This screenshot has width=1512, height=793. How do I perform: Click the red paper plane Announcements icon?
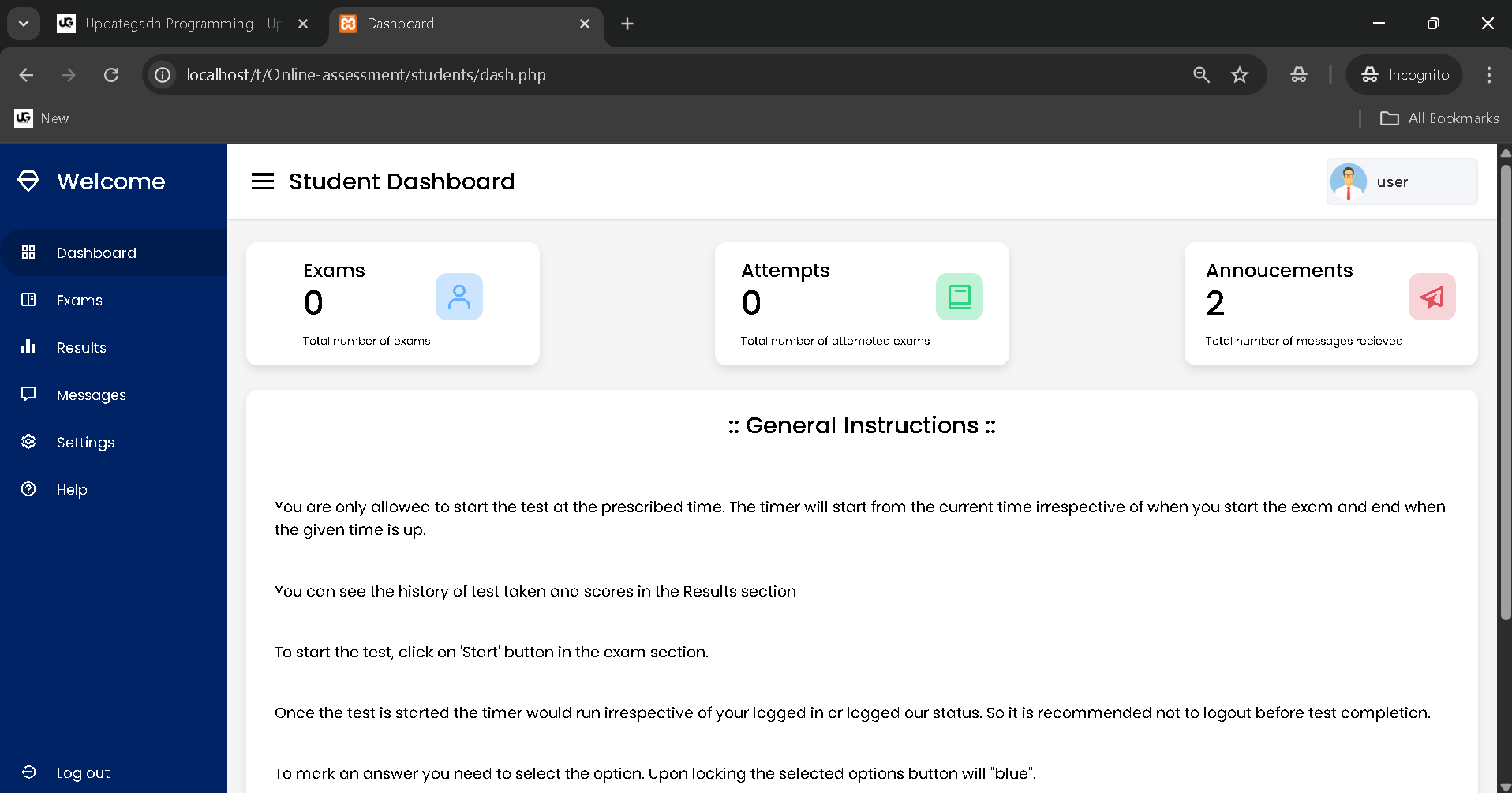(x=1432, y=297)
